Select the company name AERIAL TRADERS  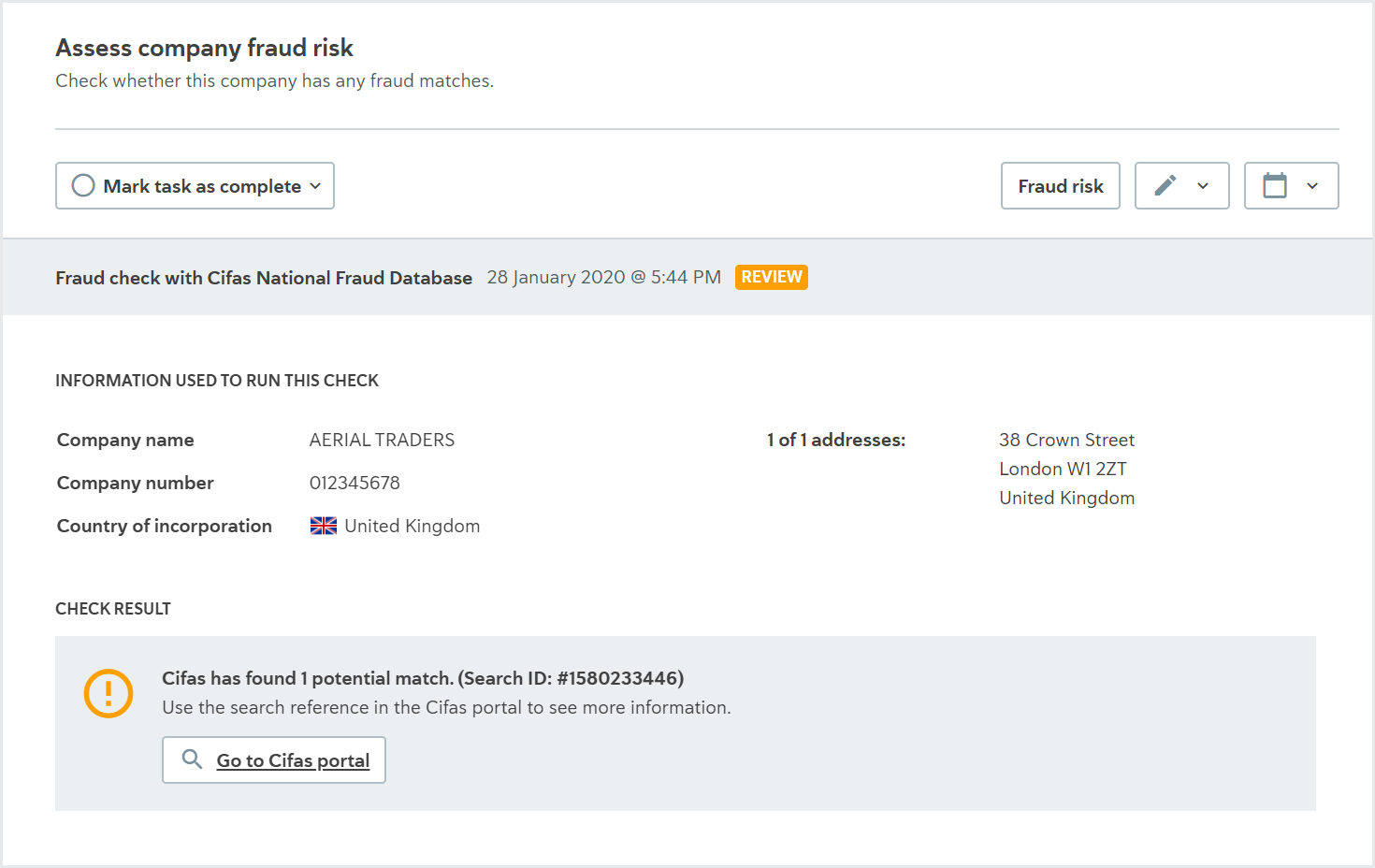click(x=382, y=440)
